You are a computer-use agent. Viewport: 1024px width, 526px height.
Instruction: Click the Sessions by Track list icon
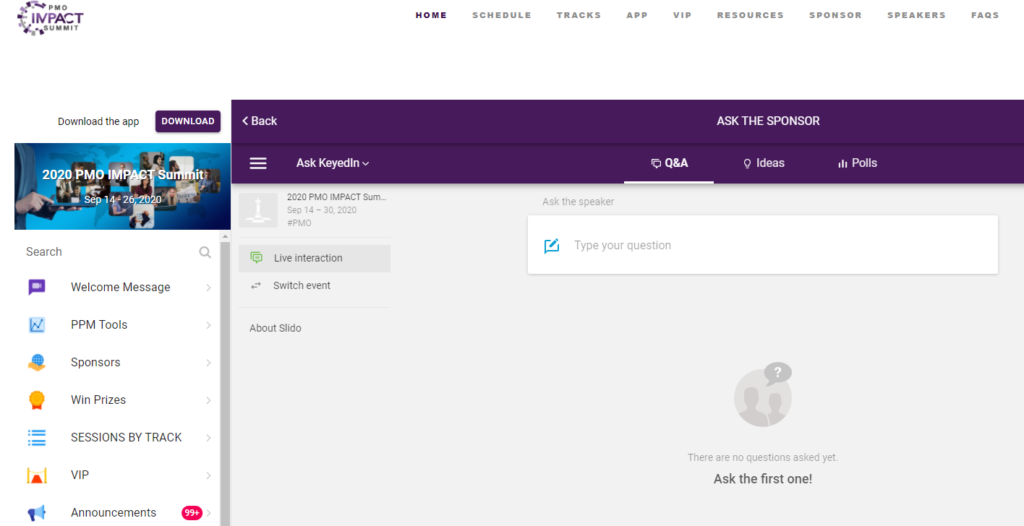pyautogui.click(x=37, y=438)
